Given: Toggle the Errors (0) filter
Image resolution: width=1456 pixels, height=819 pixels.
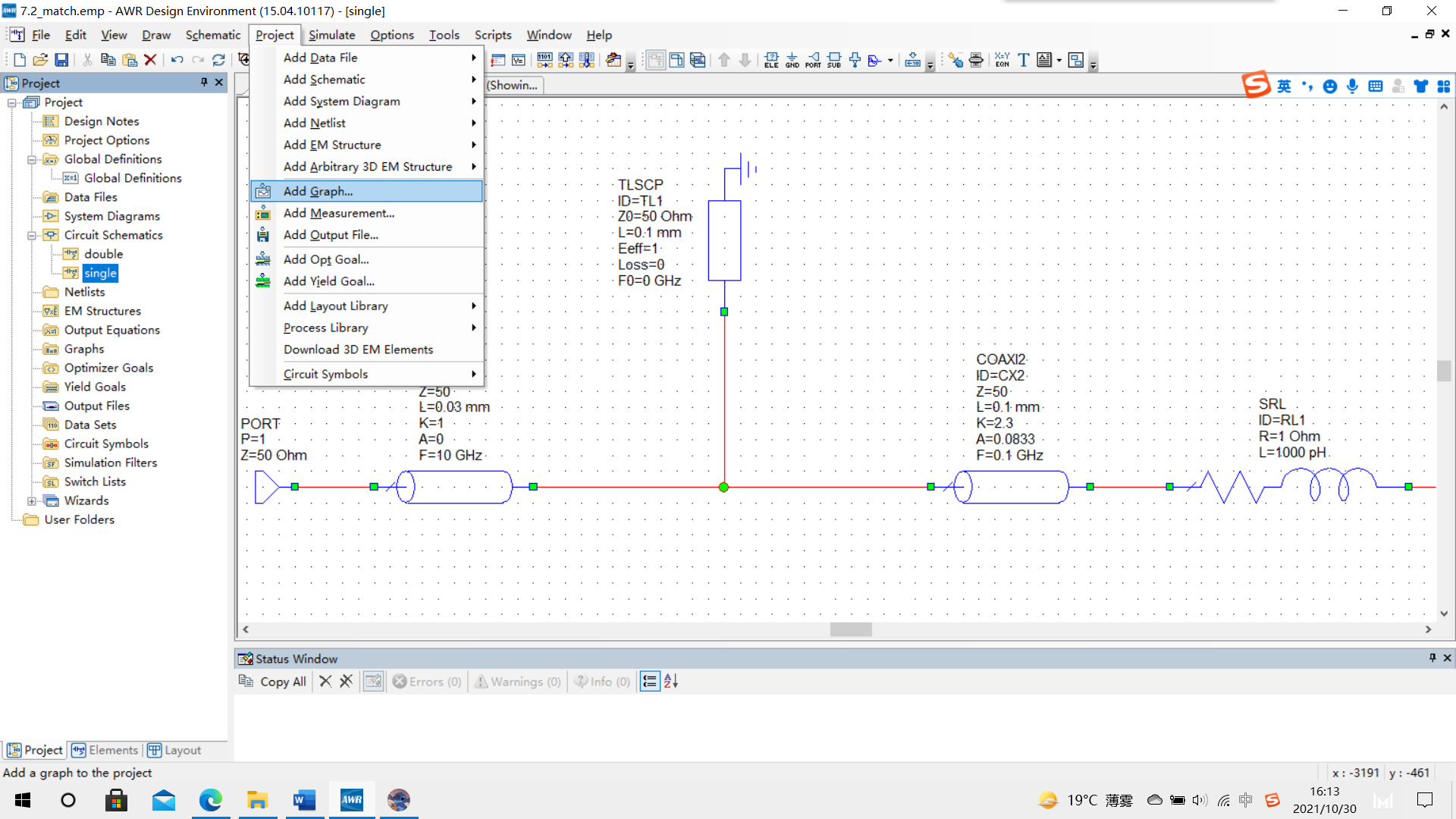Looking at the screenshot, I should (x=427, y=682).
